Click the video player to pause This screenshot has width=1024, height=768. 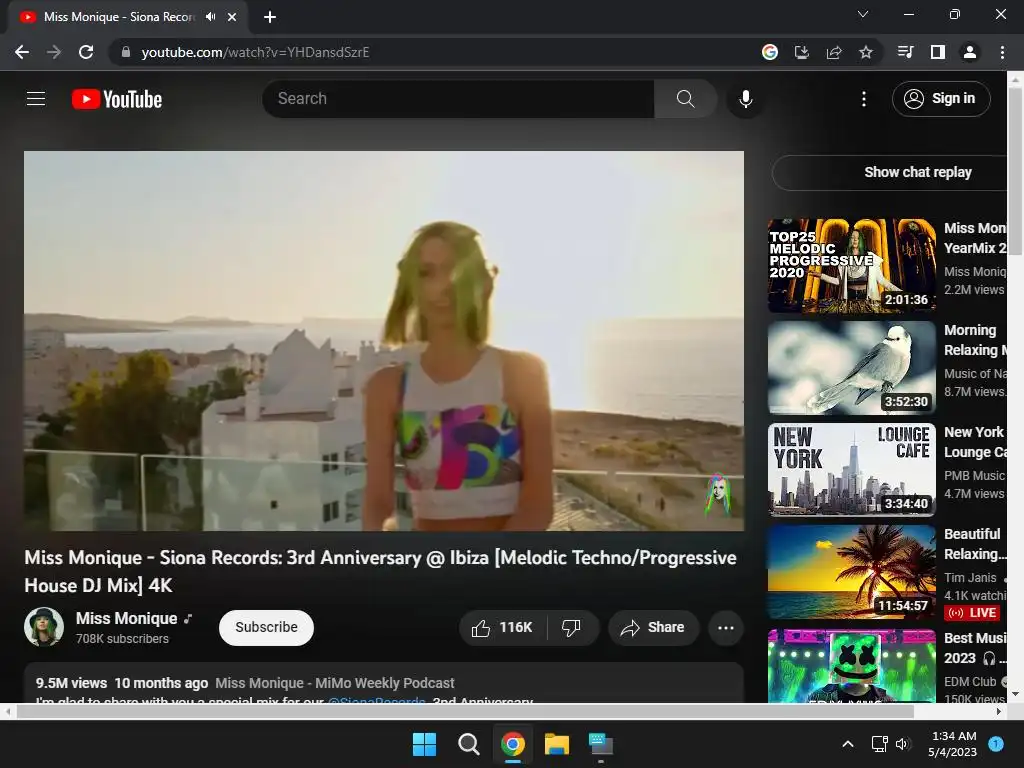[x=384, y=341]
